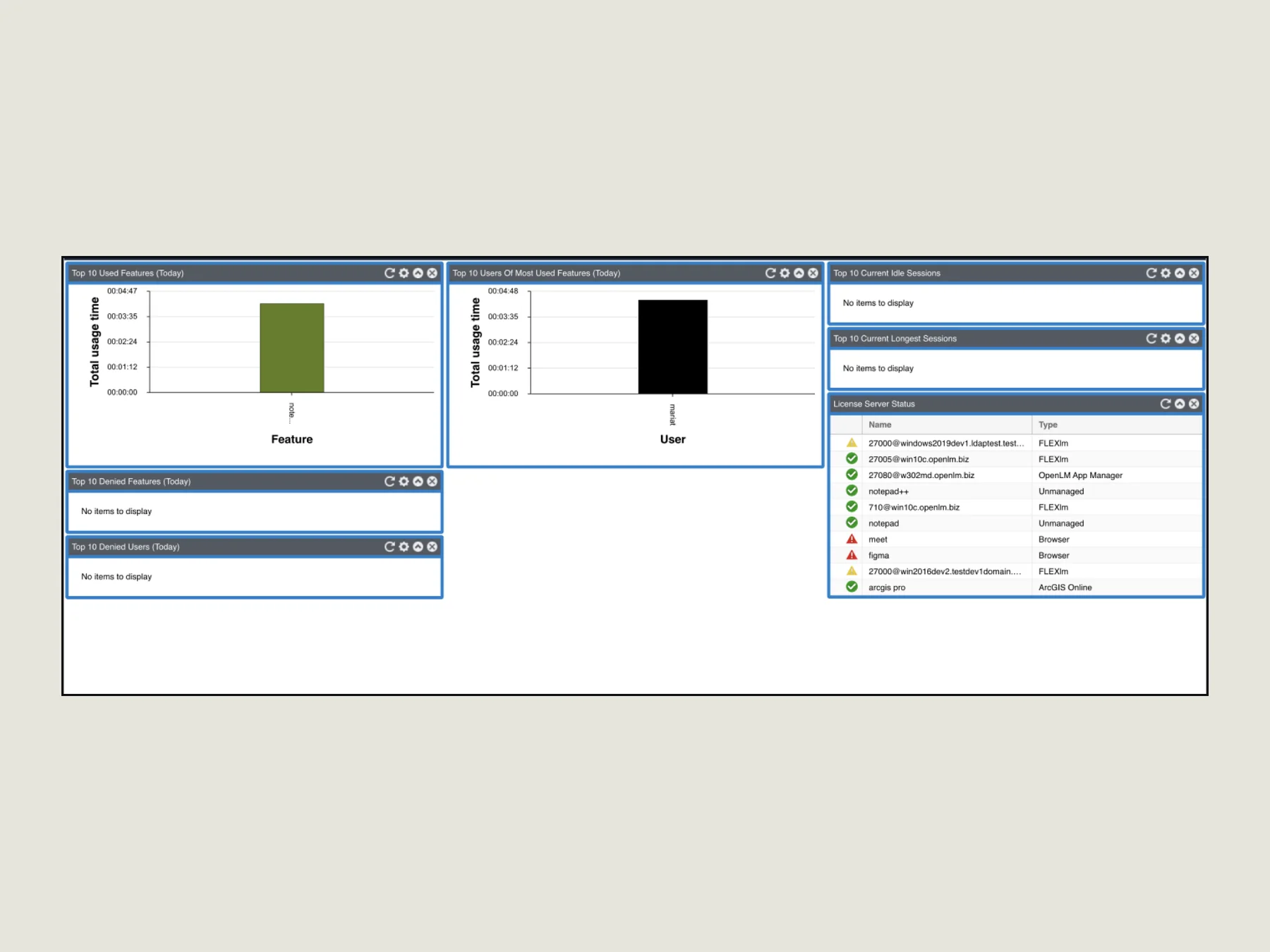The image size is (1270, 952).
Task: Select the notepad++ server name
Action: coord(888,492)
